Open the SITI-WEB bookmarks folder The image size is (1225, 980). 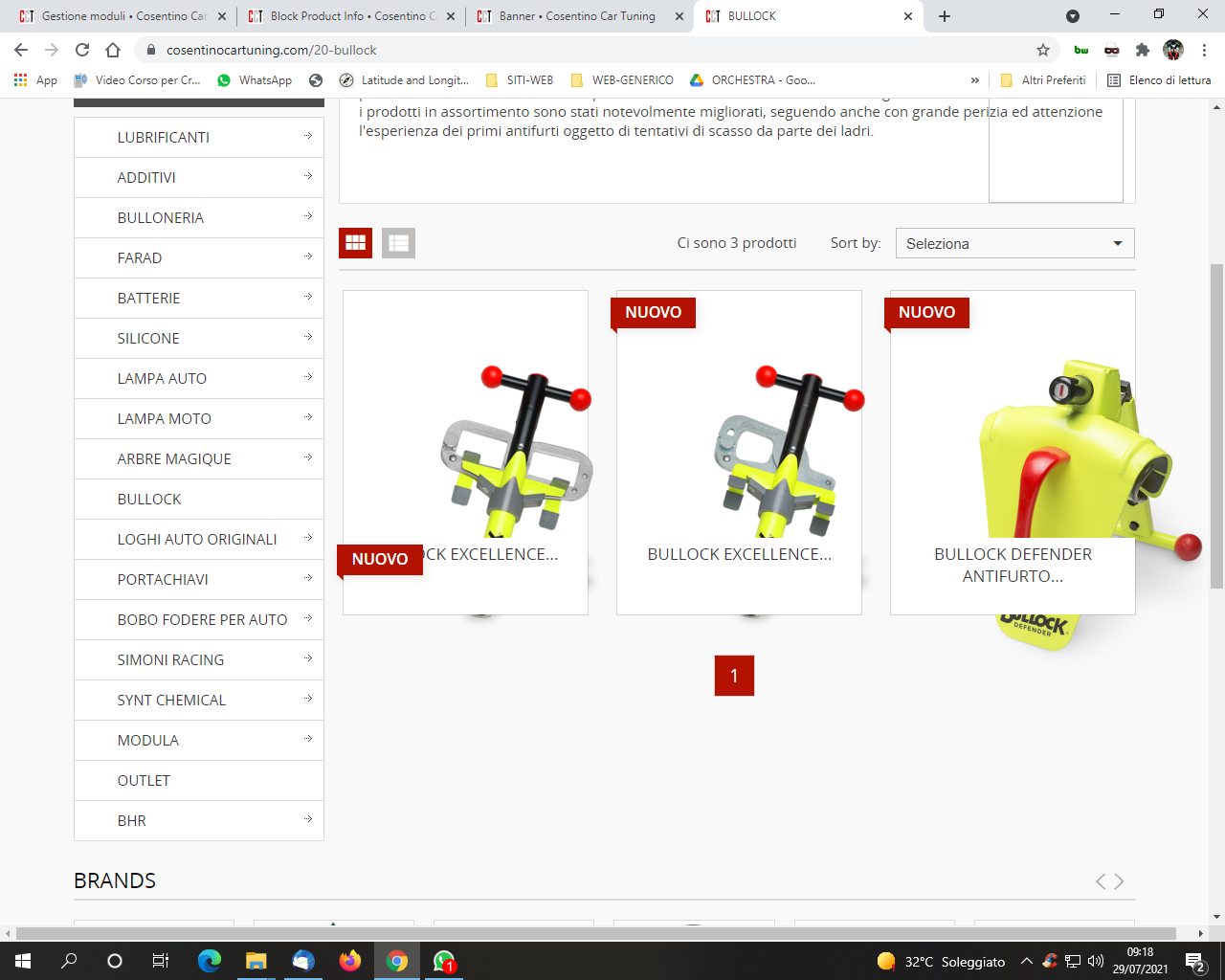click(520, 80)
